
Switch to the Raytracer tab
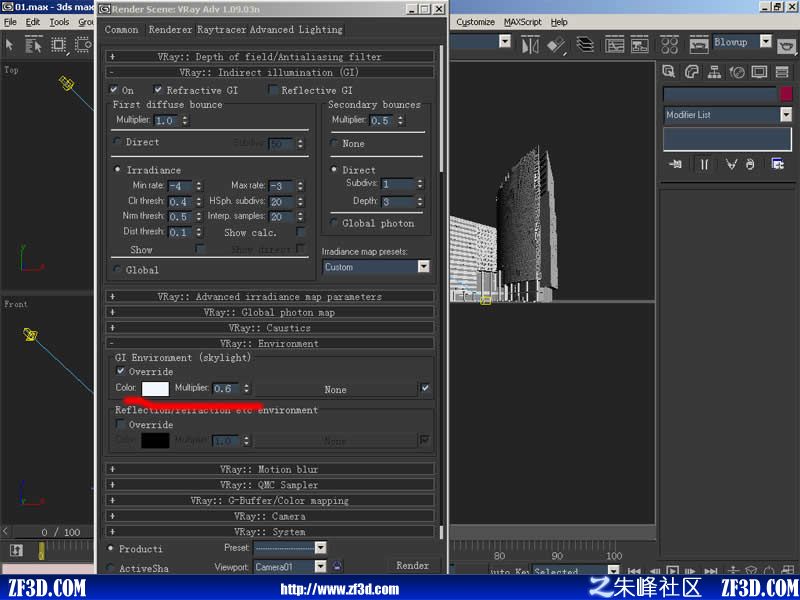point(221,30)
